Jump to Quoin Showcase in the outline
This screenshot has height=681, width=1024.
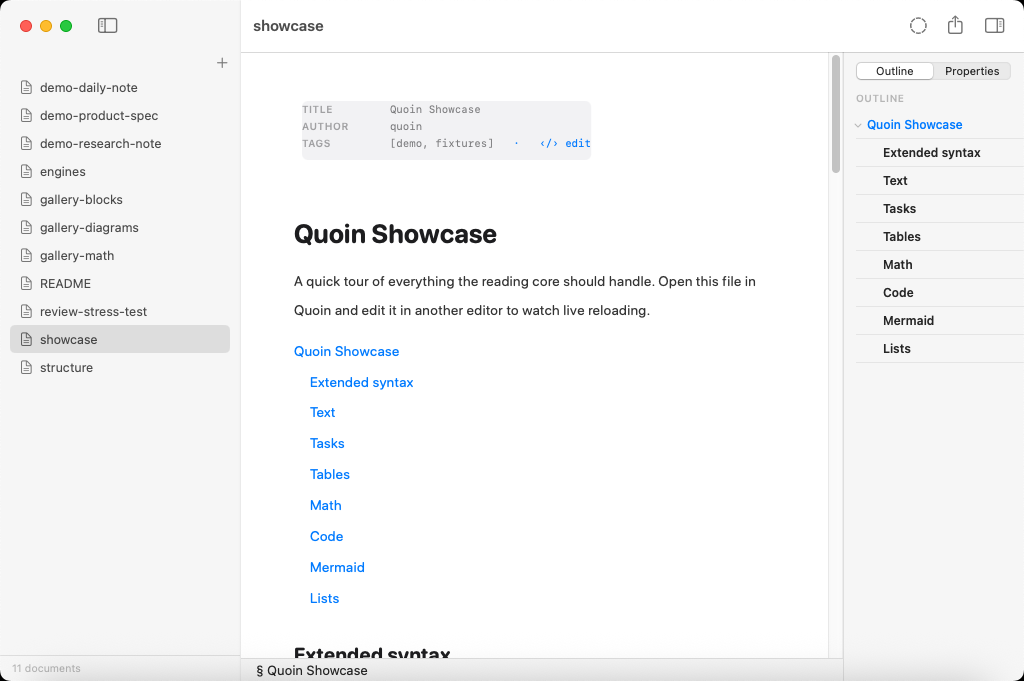(914, 125)
